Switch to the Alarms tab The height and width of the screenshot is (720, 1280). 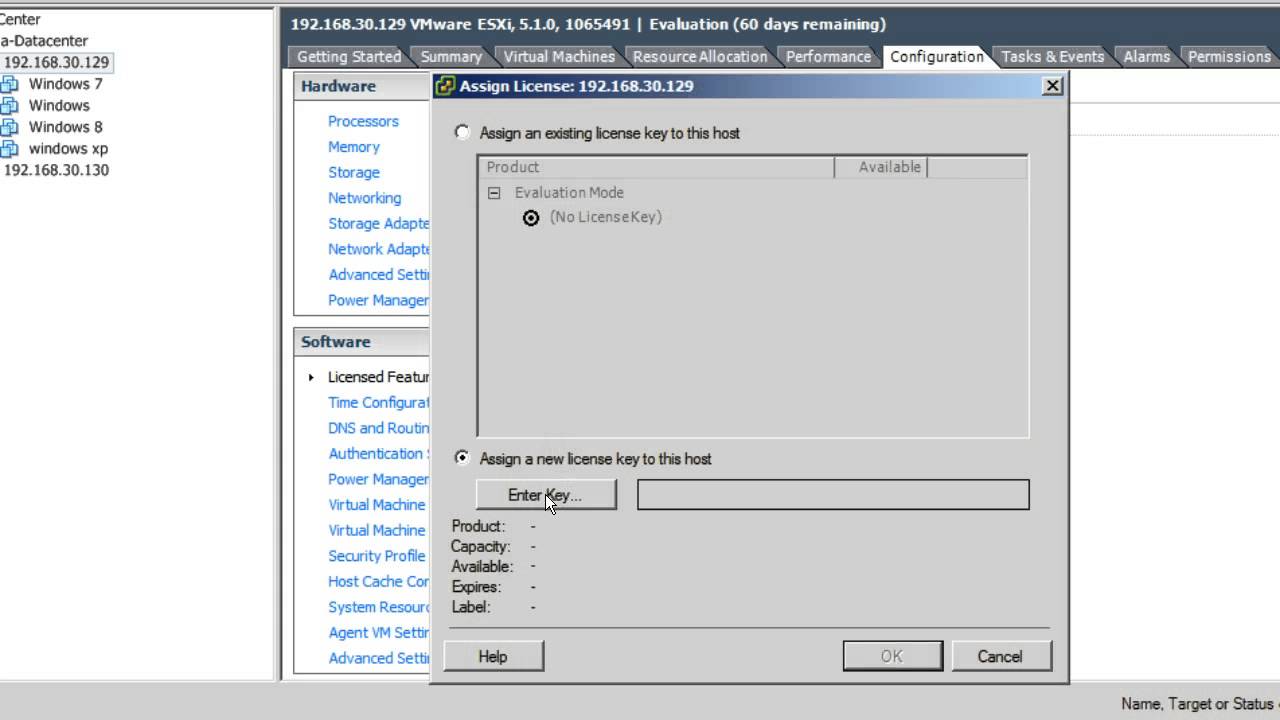click(x=1147, y=57)
